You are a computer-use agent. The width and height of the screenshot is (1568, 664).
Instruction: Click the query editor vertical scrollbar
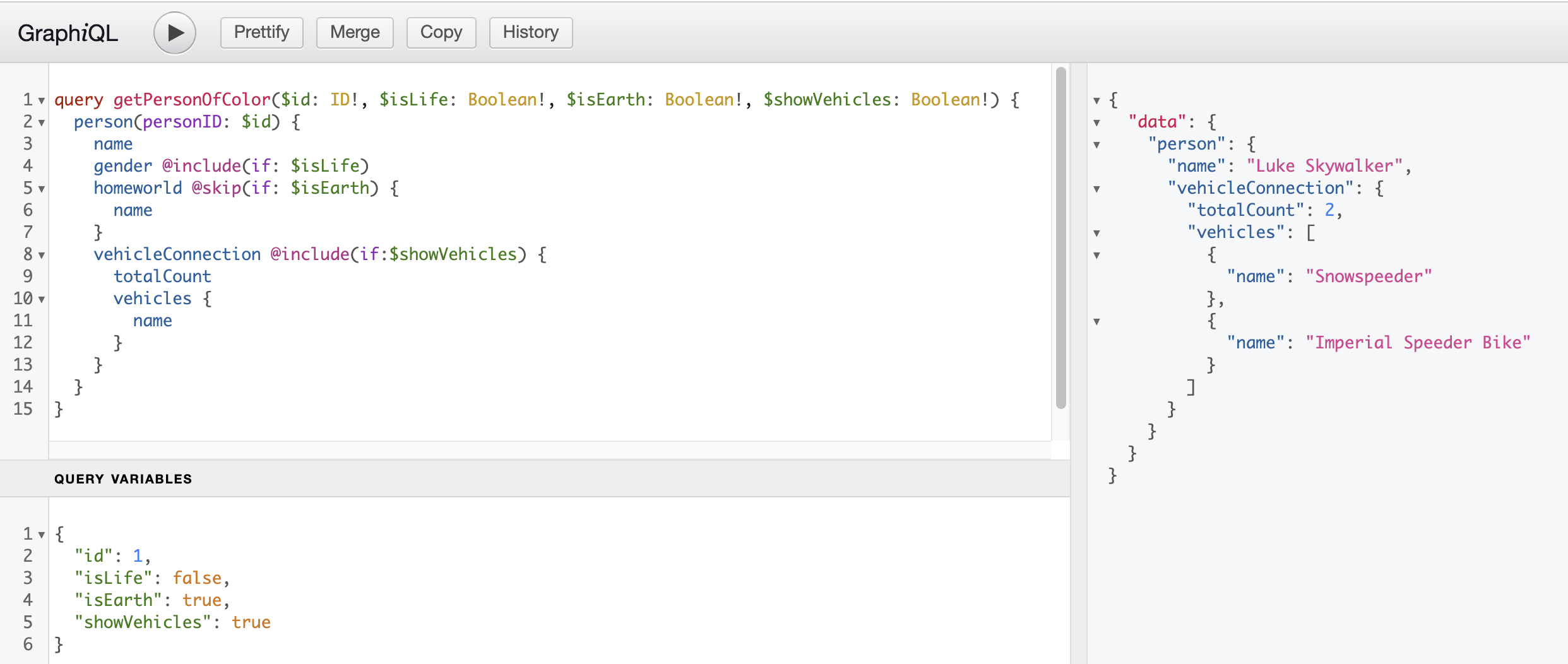click(x=1060, y=238)
